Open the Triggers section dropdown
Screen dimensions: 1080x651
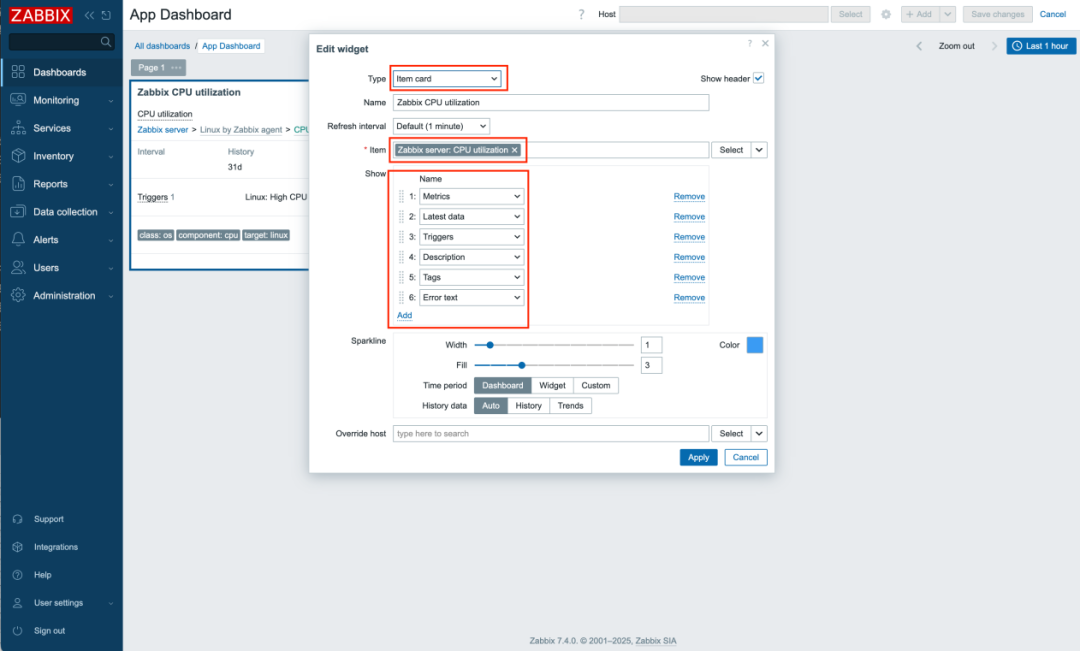click(472, 237)
